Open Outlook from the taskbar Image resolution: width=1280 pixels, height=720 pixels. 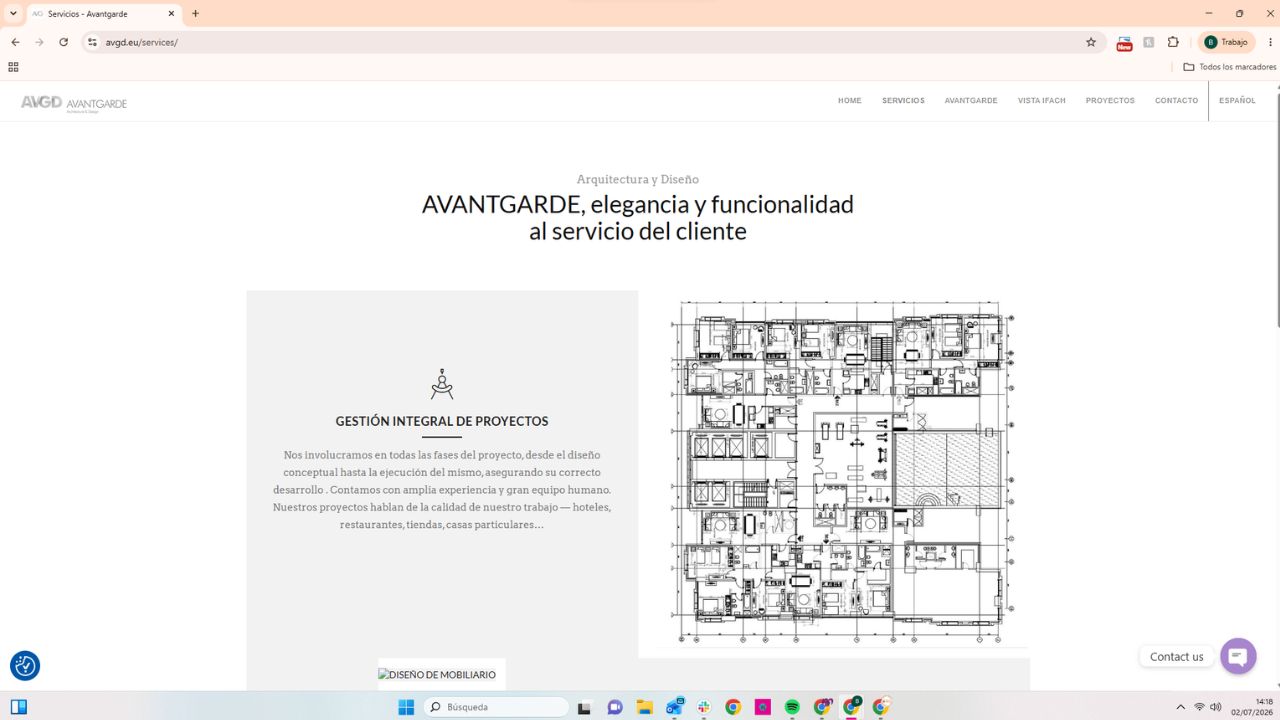tap(675, 706)
